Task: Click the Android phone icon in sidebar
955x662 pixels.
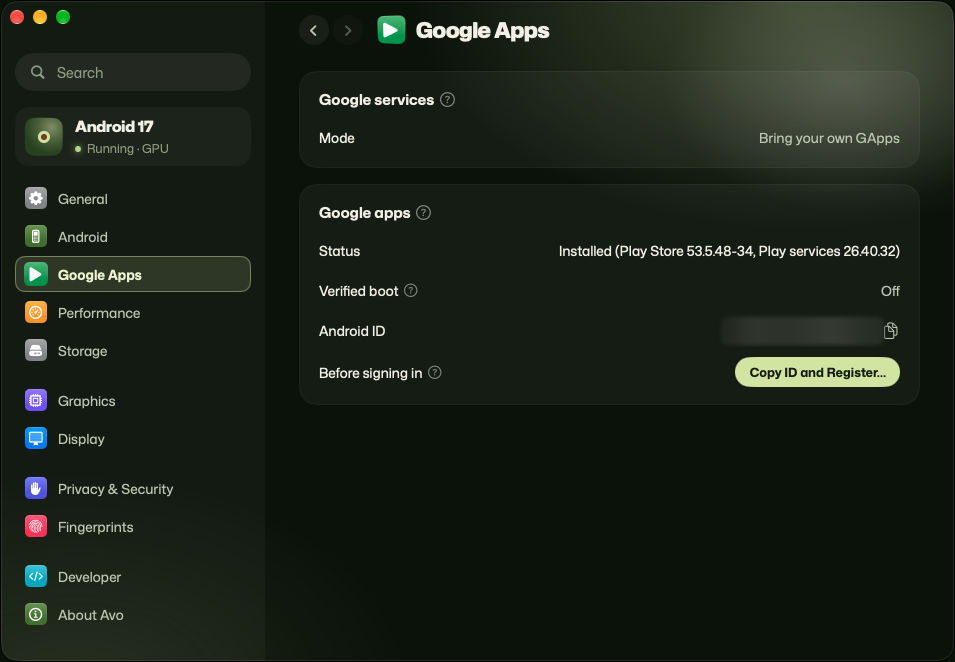Action: click(x=36, y=236)
